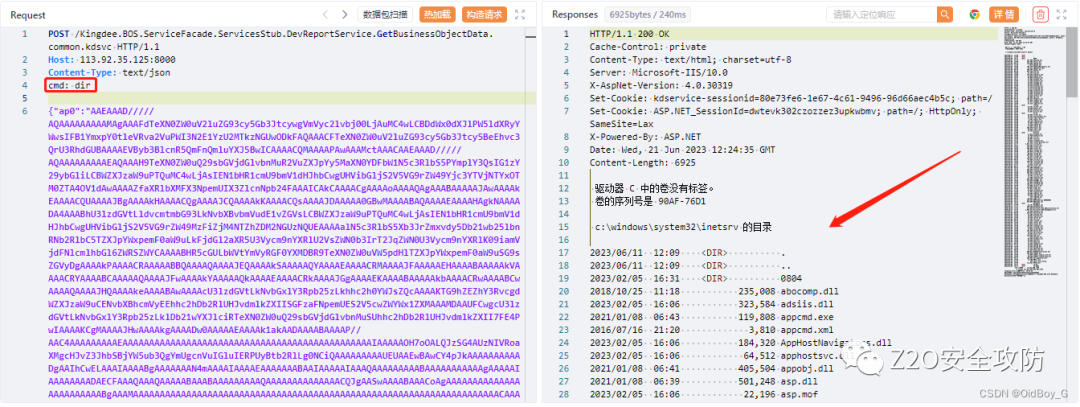Click the 'Content-Type: text/json' request line
Image resolution: width=1080 pixels, height=407 pixels.
(109, 72)
